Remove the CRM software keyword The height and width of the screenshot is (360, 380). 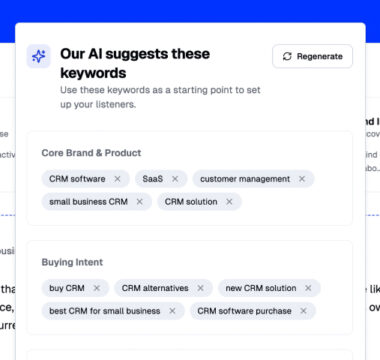[117, 179]
